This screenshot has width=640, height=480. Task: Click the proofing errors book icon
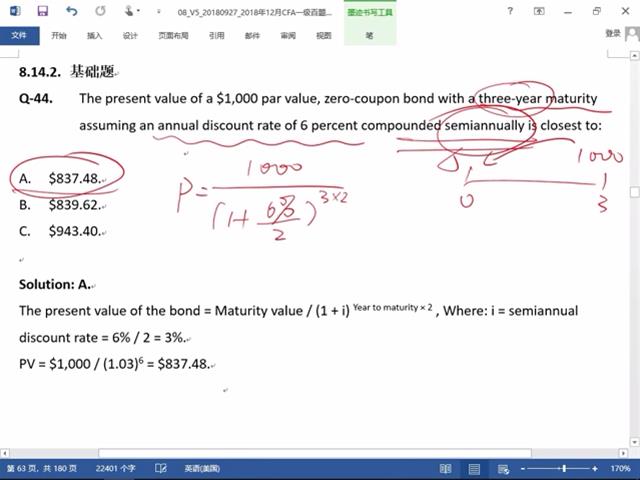pos(161,469)
